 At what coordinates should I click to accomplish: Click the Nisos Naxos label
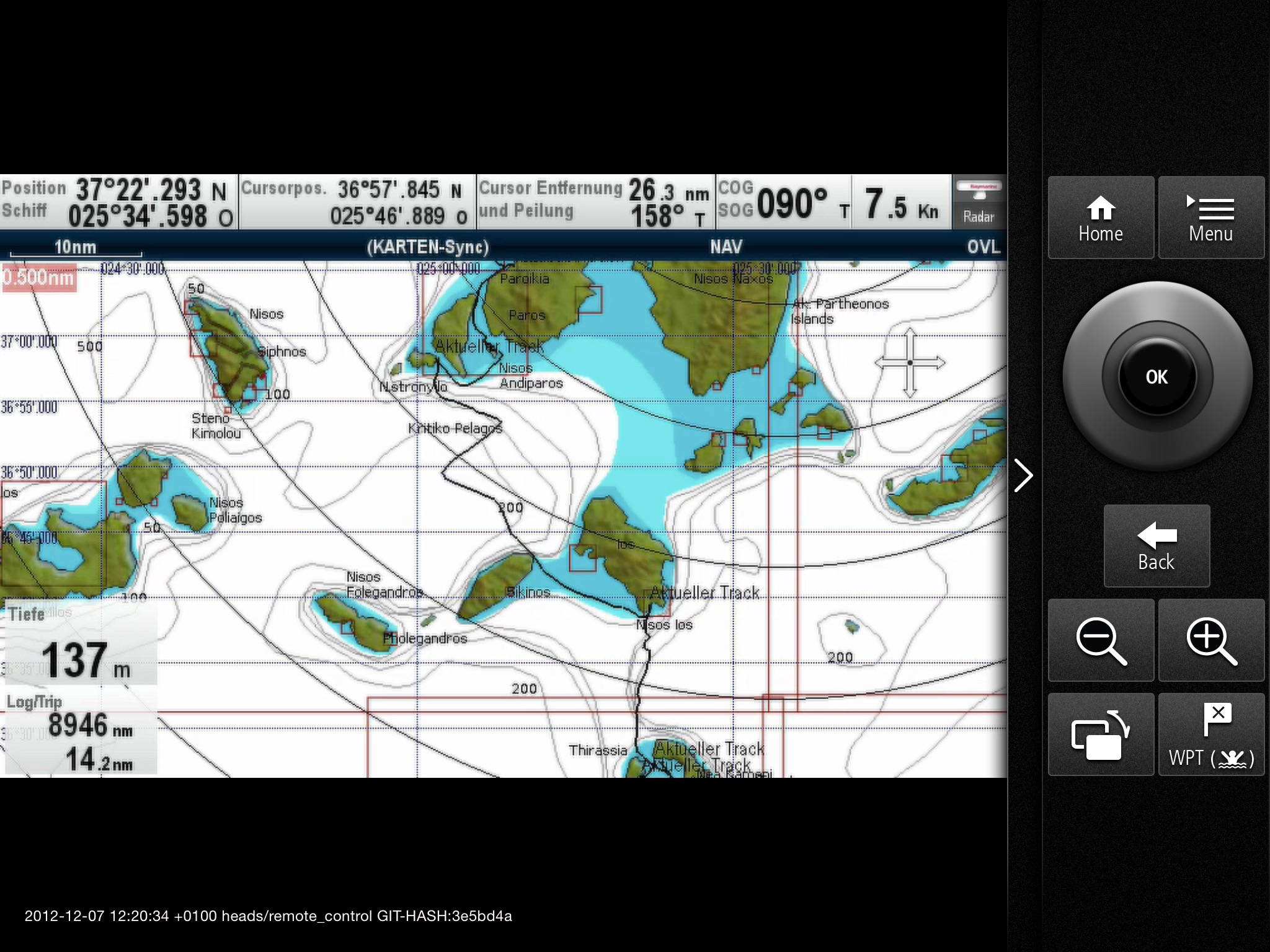pyautogui.click(x=734, y=279)
